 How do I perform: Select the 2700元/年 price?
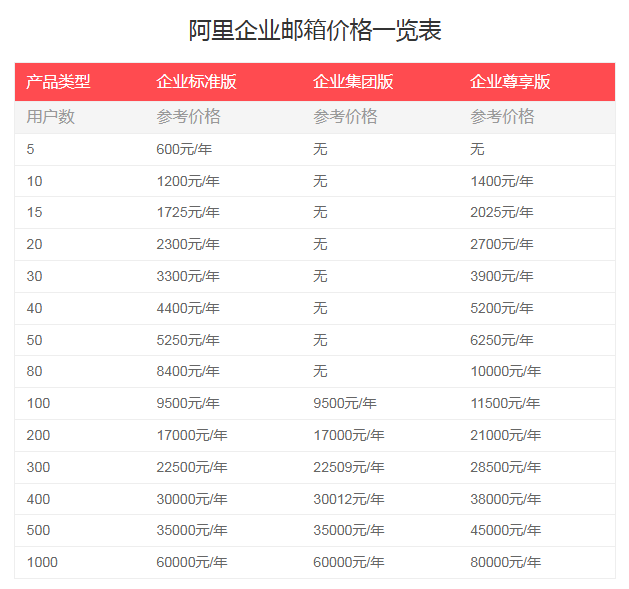[x=502, y=244]
